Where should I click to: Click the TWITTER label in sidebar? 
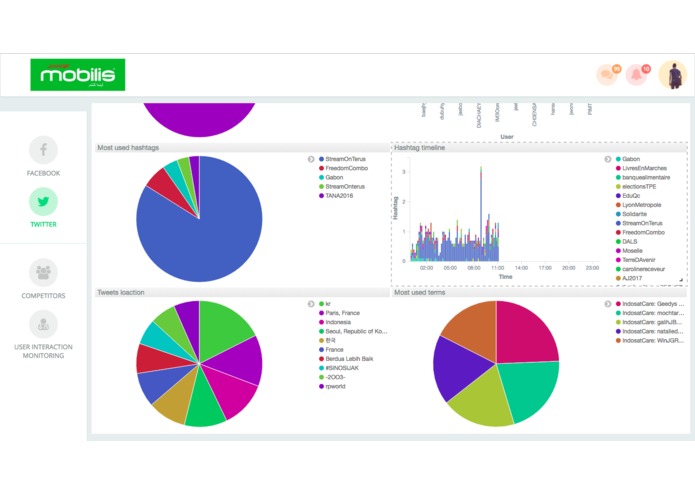[x=43, y=225]
